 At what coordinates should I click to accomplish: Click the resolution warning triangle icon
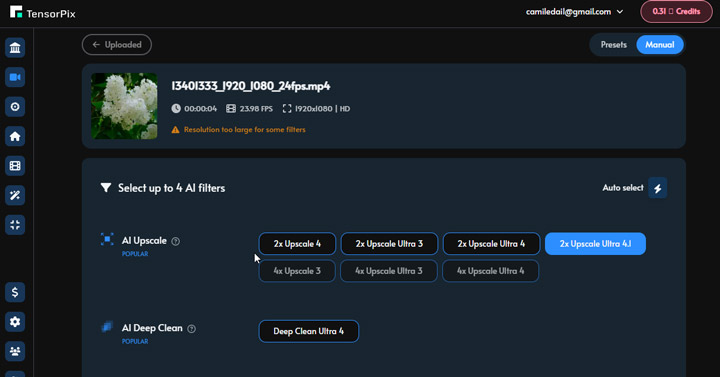(175, 130)
